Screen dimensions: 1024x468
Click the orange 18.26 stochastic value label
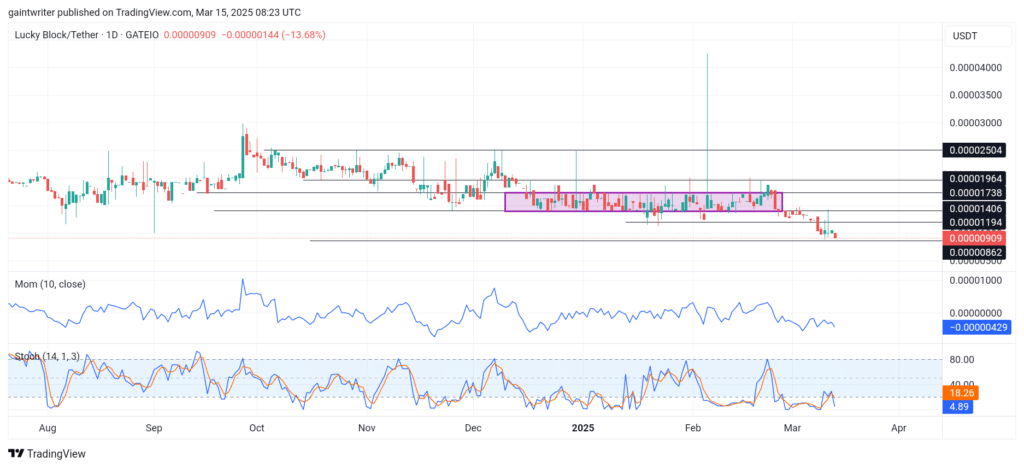(959, 394)
